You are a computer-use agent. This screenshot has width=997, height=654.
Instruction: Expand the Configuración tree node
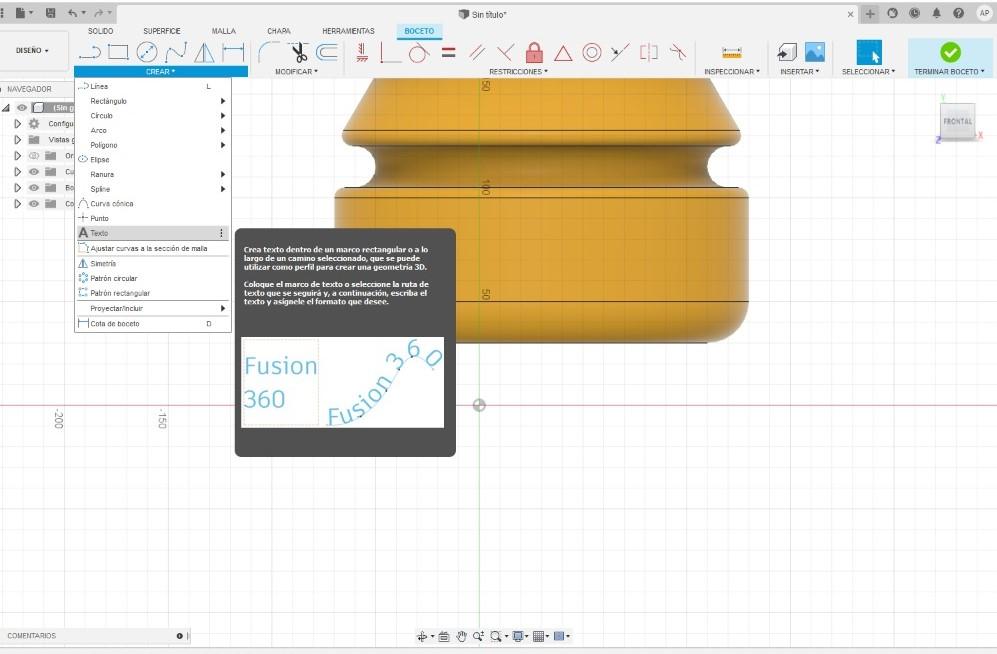[x=18, y=124]
